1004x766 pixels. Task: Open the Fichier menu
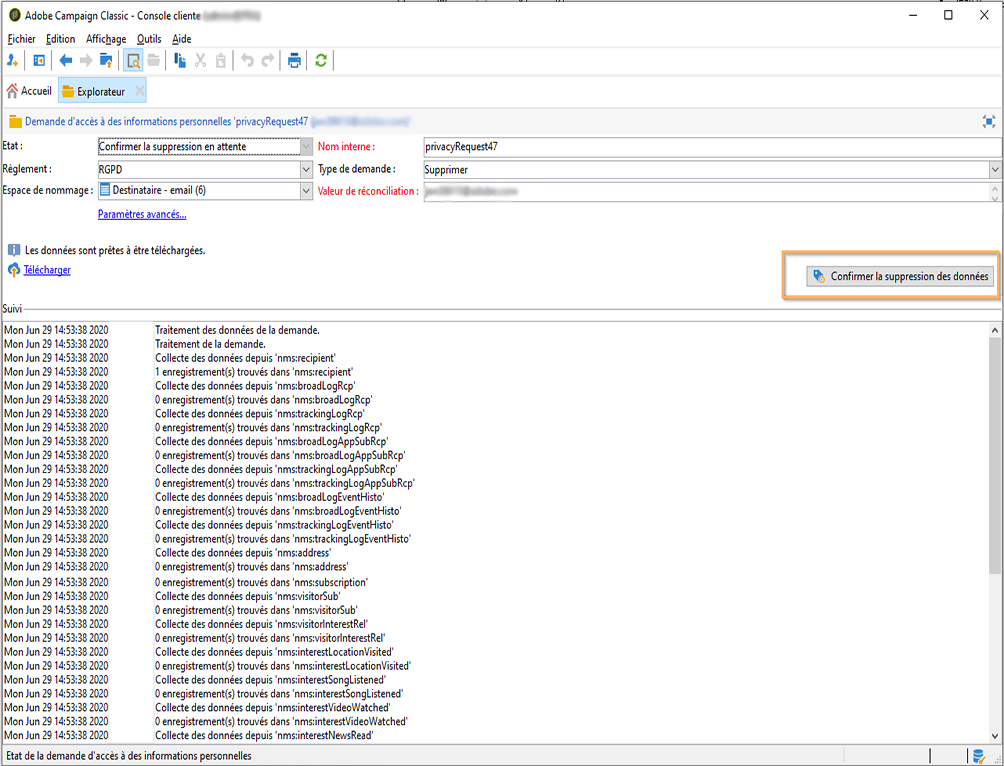(21, 39)
